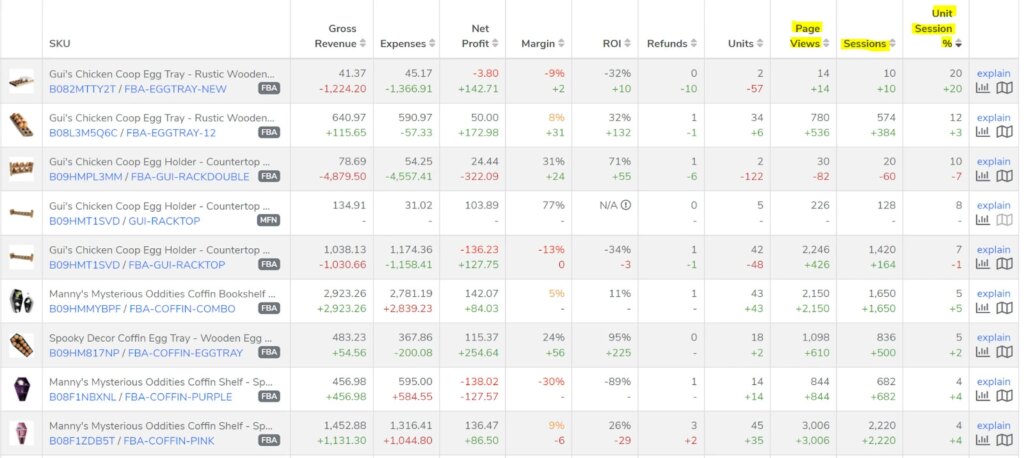Click map icon in FBA-EGGTRAY-12 row
Image resolution: width=1024 pixels, height=458 pixels.
[1002, 132]
